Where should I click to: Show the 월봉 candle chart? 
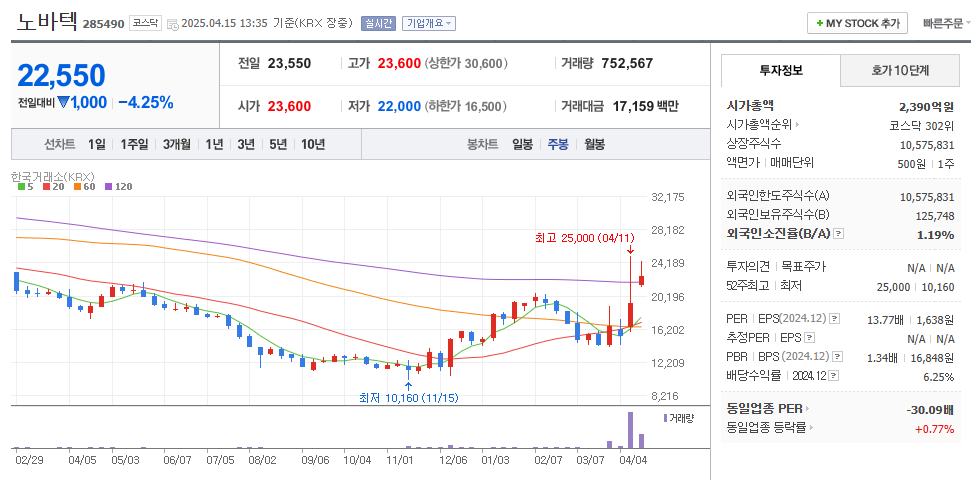(594, 145)
